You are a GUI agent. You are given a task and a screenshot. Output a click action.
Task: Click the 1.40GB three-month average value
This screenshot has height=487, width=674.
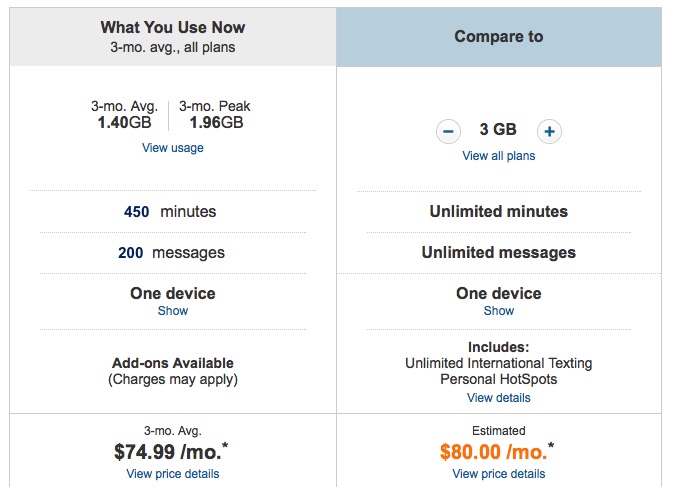coord(124,123)
